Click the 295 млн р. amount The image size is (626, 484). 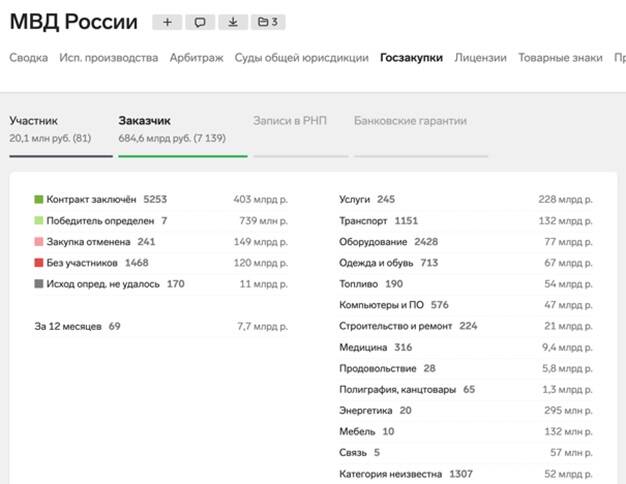tap(569, 411)
